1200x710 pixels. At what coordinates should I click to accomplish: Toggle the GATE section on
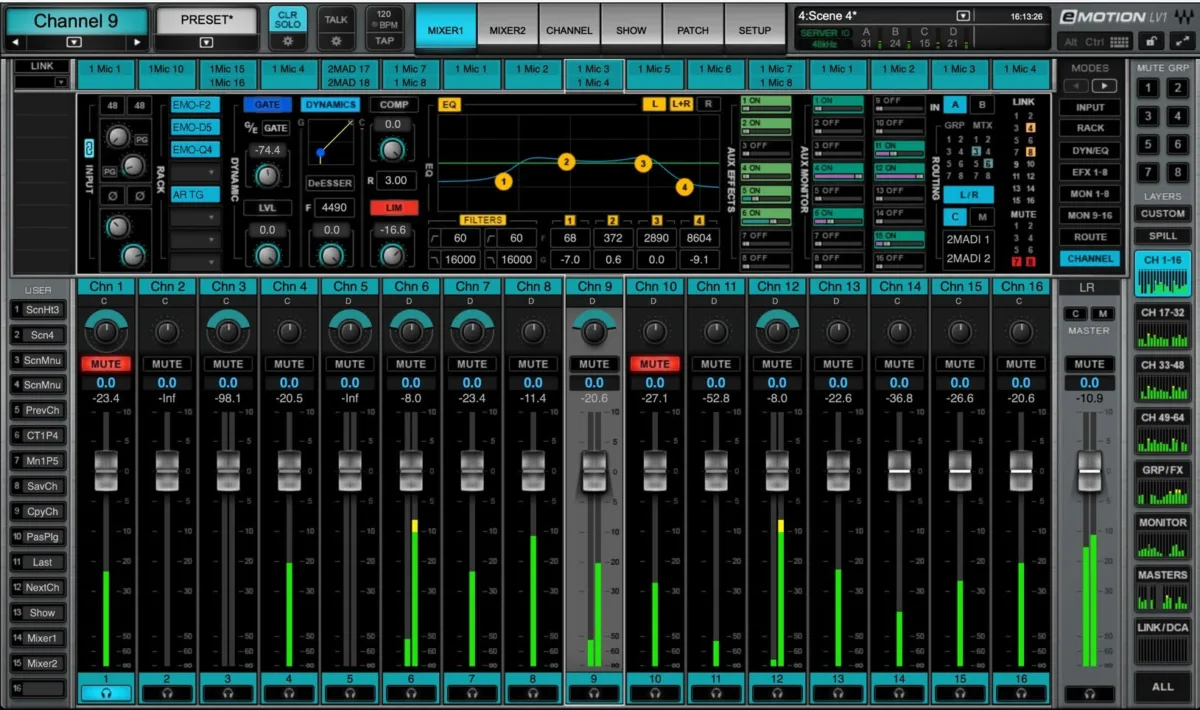point(267,104)
